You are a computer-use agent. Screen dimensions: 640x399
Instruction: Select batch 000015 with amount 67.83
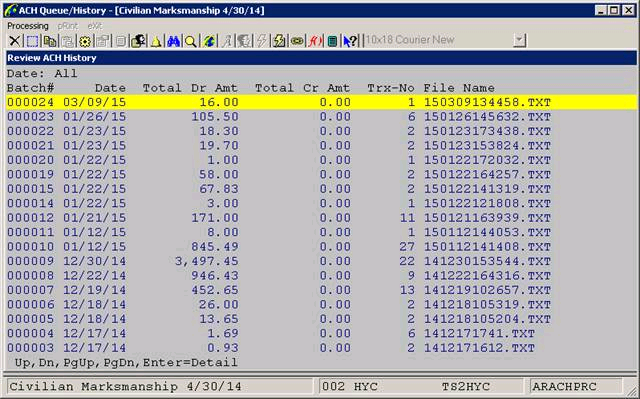[x=321, y=189]
